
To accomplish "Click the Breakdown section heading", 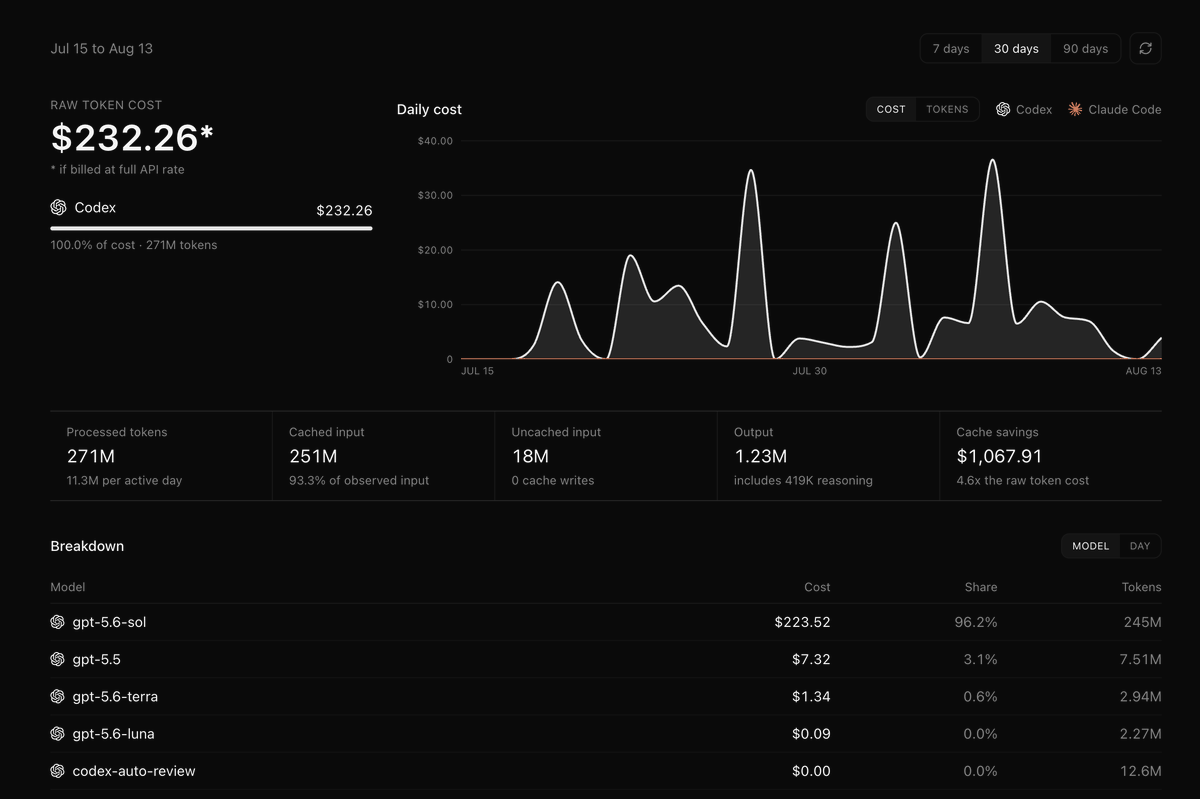I will click(87, 546).
